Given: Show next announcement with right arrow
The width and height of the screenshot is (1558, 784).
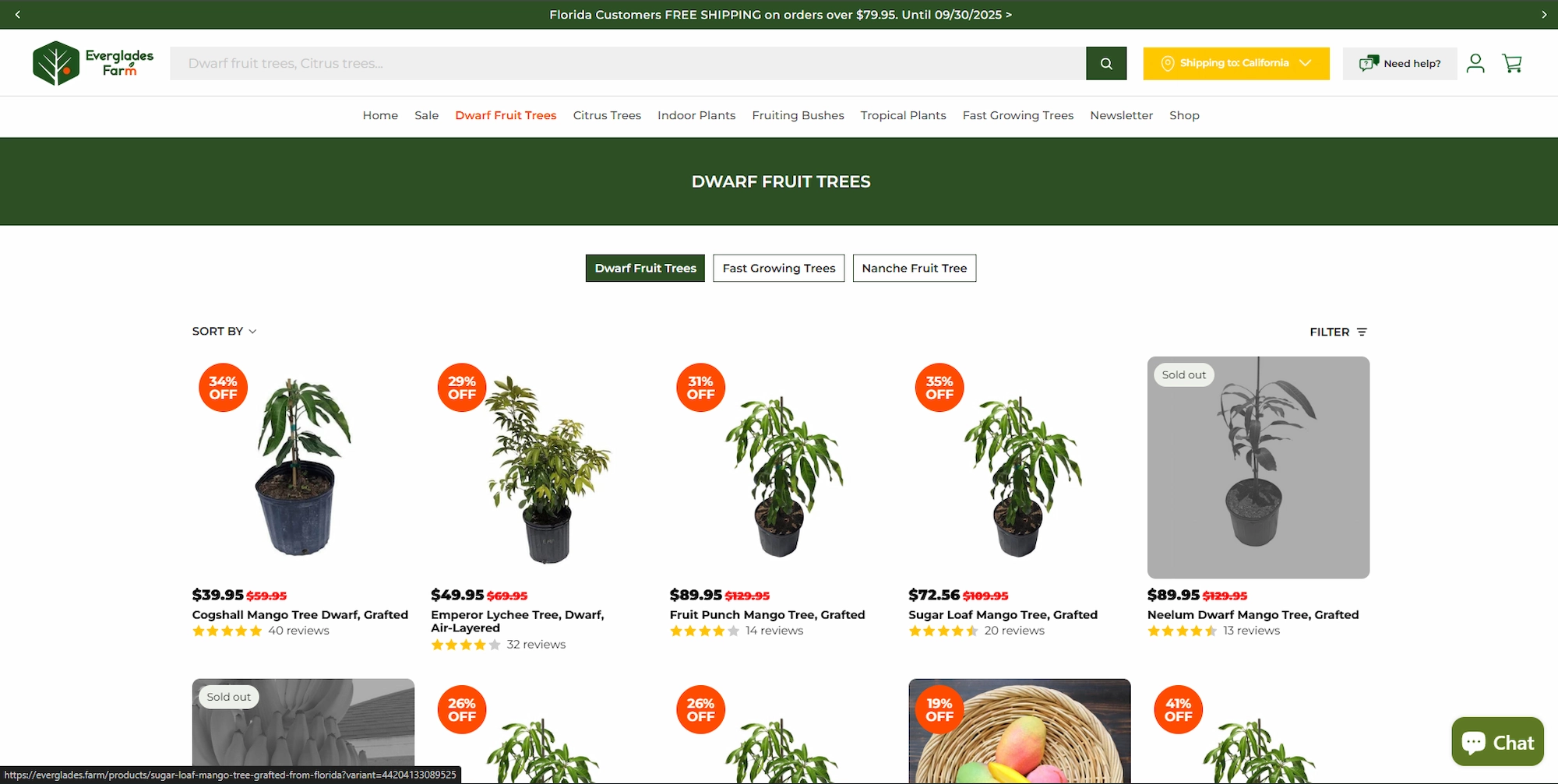Looking at the screenshot, I should (x=1544, y=15).
